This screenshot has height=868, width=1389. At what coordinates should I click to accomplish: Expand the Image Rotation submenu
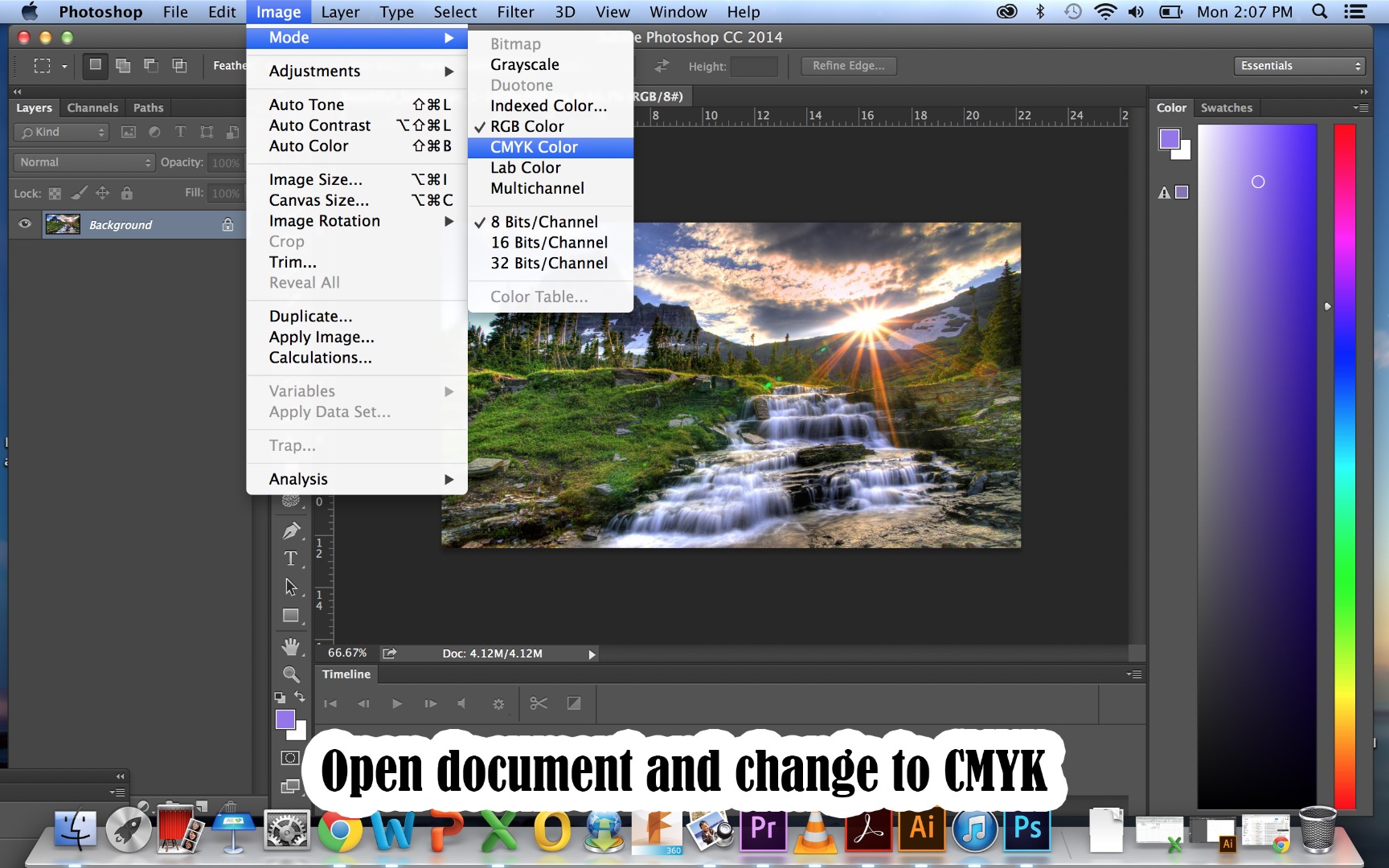357,221
